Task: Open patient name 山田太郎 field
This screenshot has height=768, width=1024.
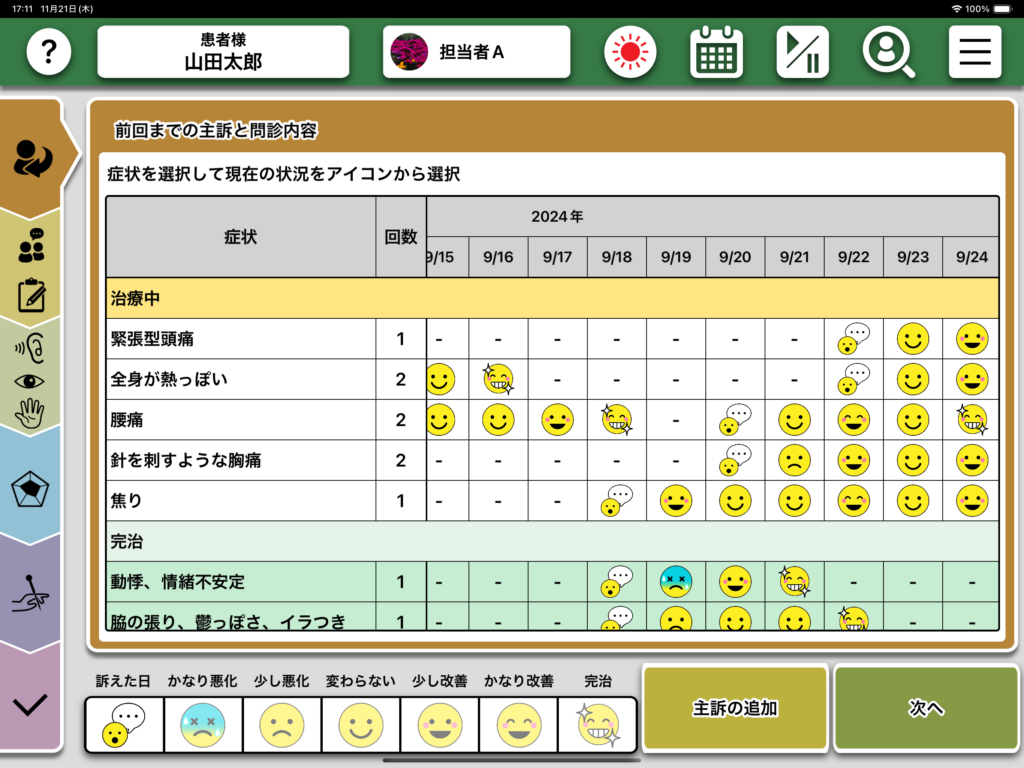Action: point(223,52)
